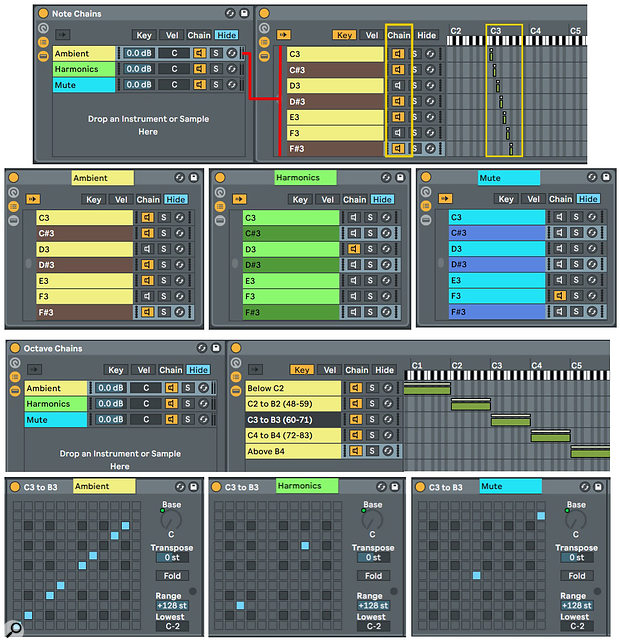Viewport: 620px width, 644px height.
Task: Click Auto Select arrow in Ambient rack
Action: click(x=33, y=199)
